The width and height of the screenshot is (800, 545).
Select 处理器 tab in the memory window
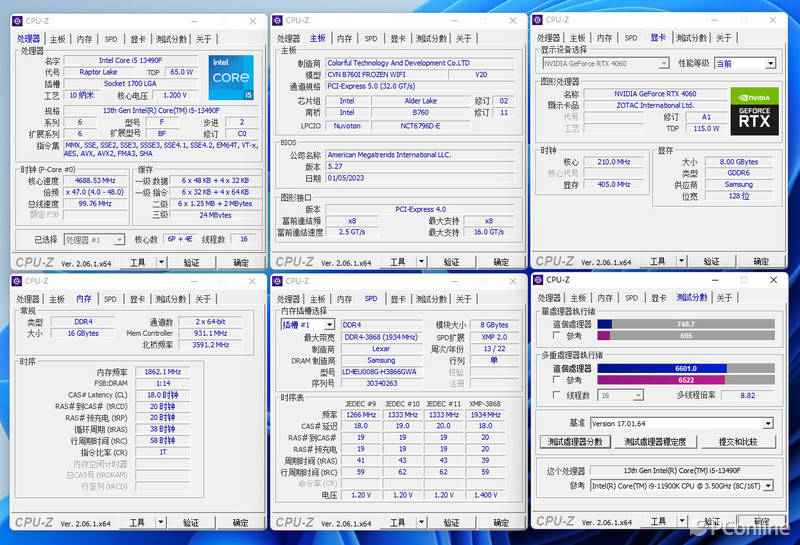(28, 299)
